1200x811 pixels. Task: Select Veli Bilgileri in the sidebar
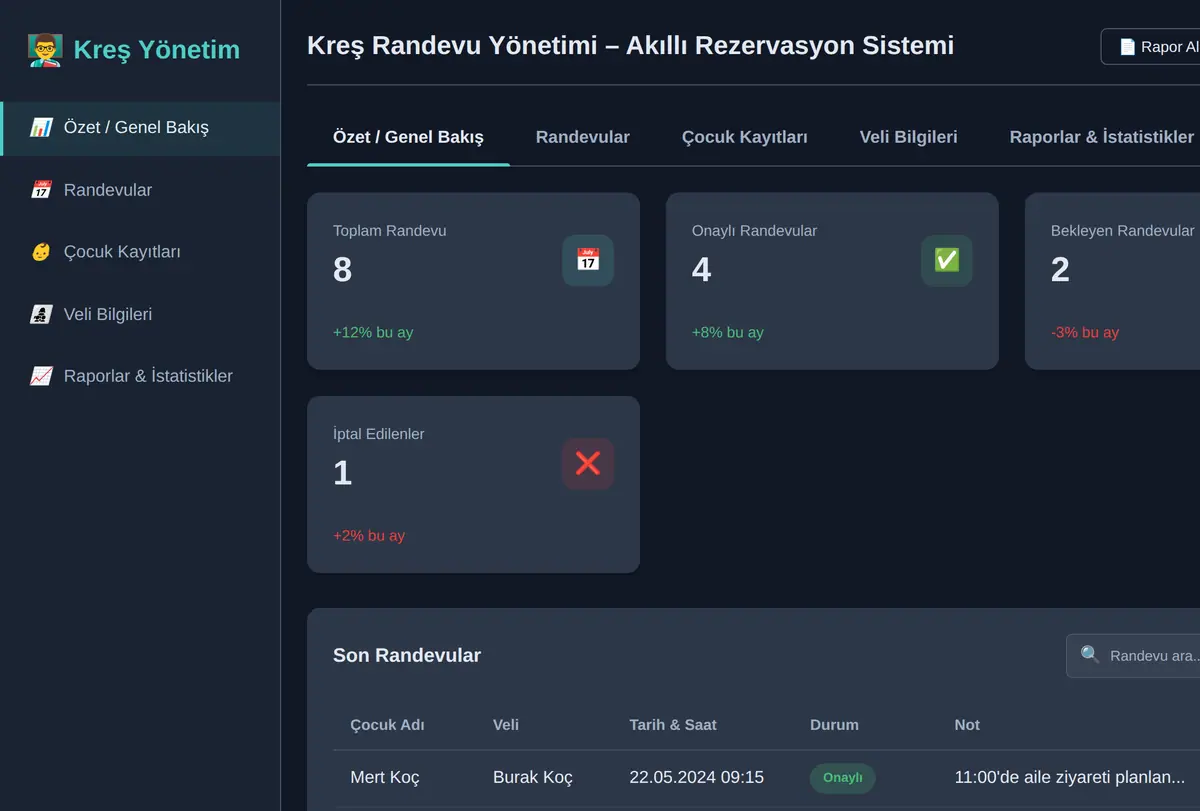pos(140,314)
